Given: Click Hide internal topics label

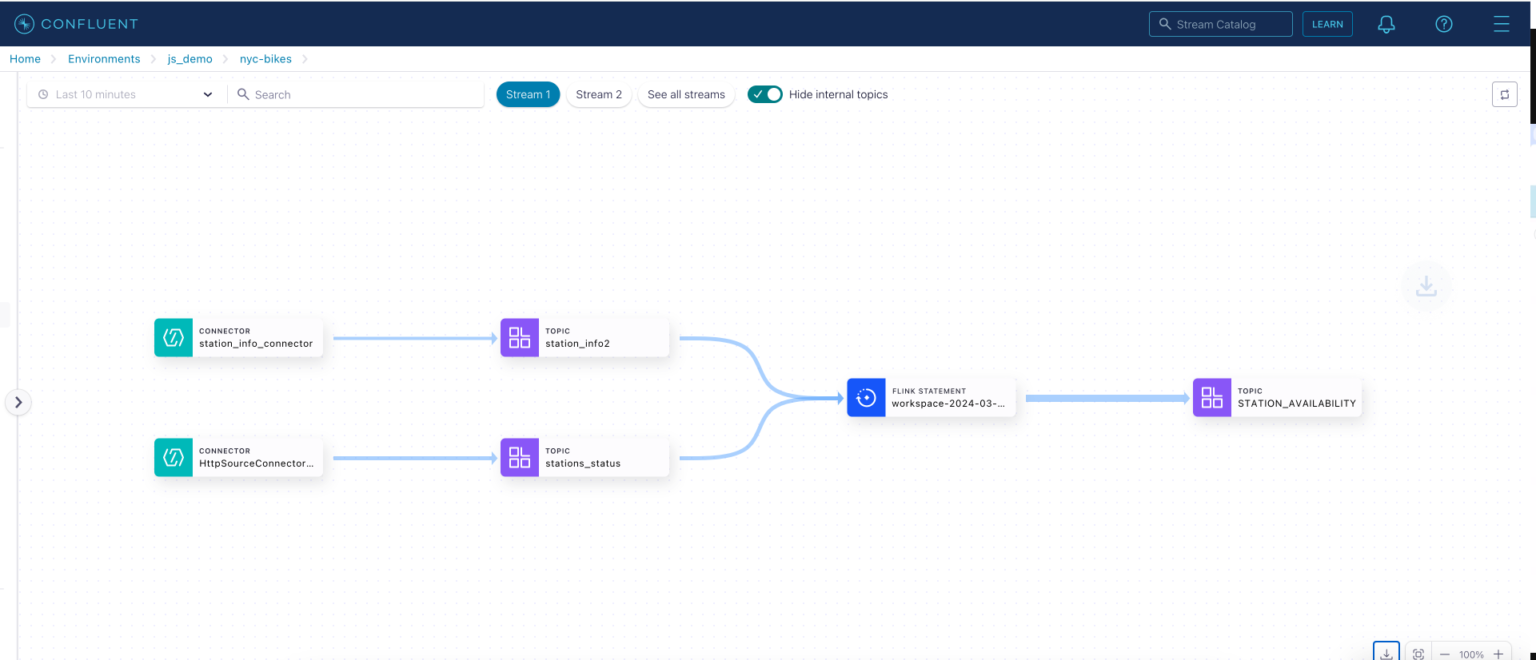Looking at the screenshot, I should tap(838, 94).
